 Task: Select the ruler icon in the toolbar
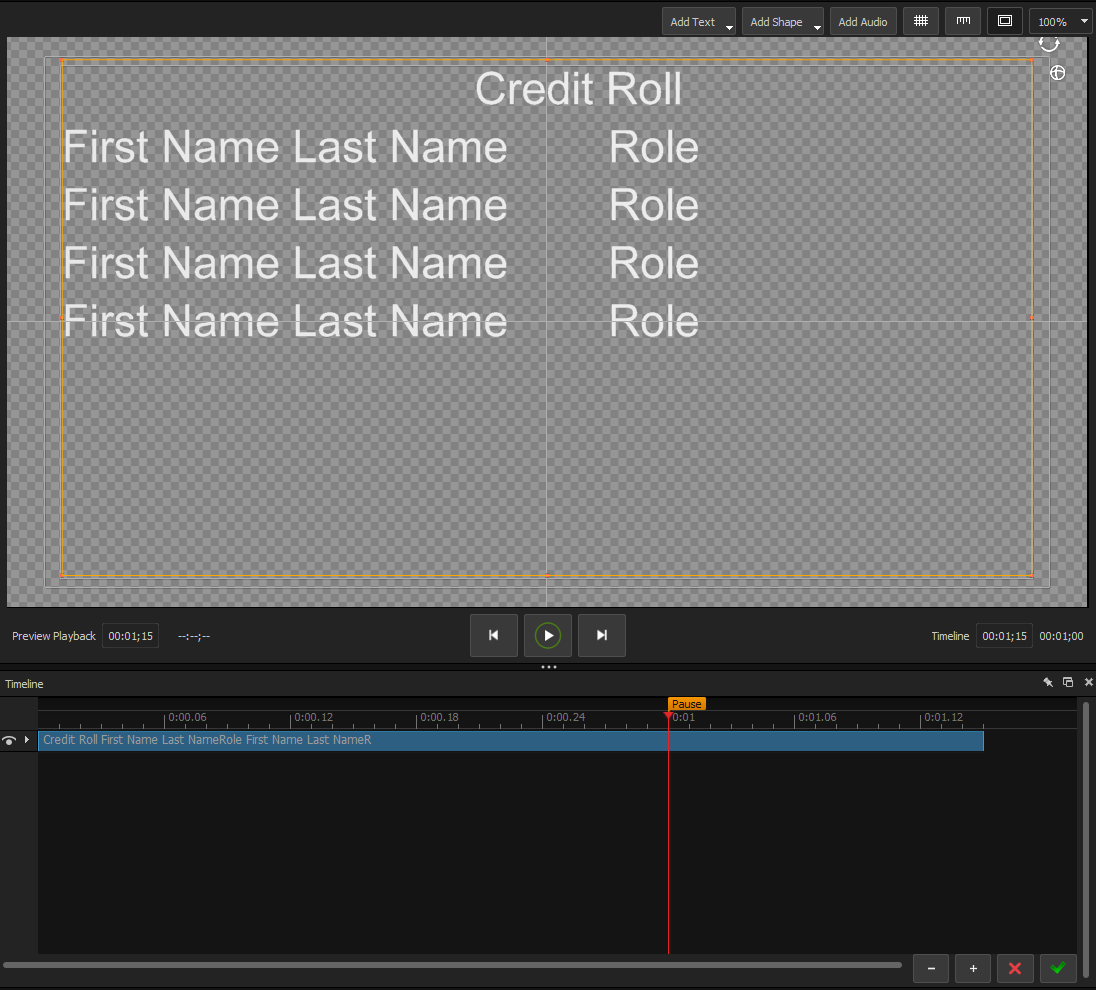[962, 21]
